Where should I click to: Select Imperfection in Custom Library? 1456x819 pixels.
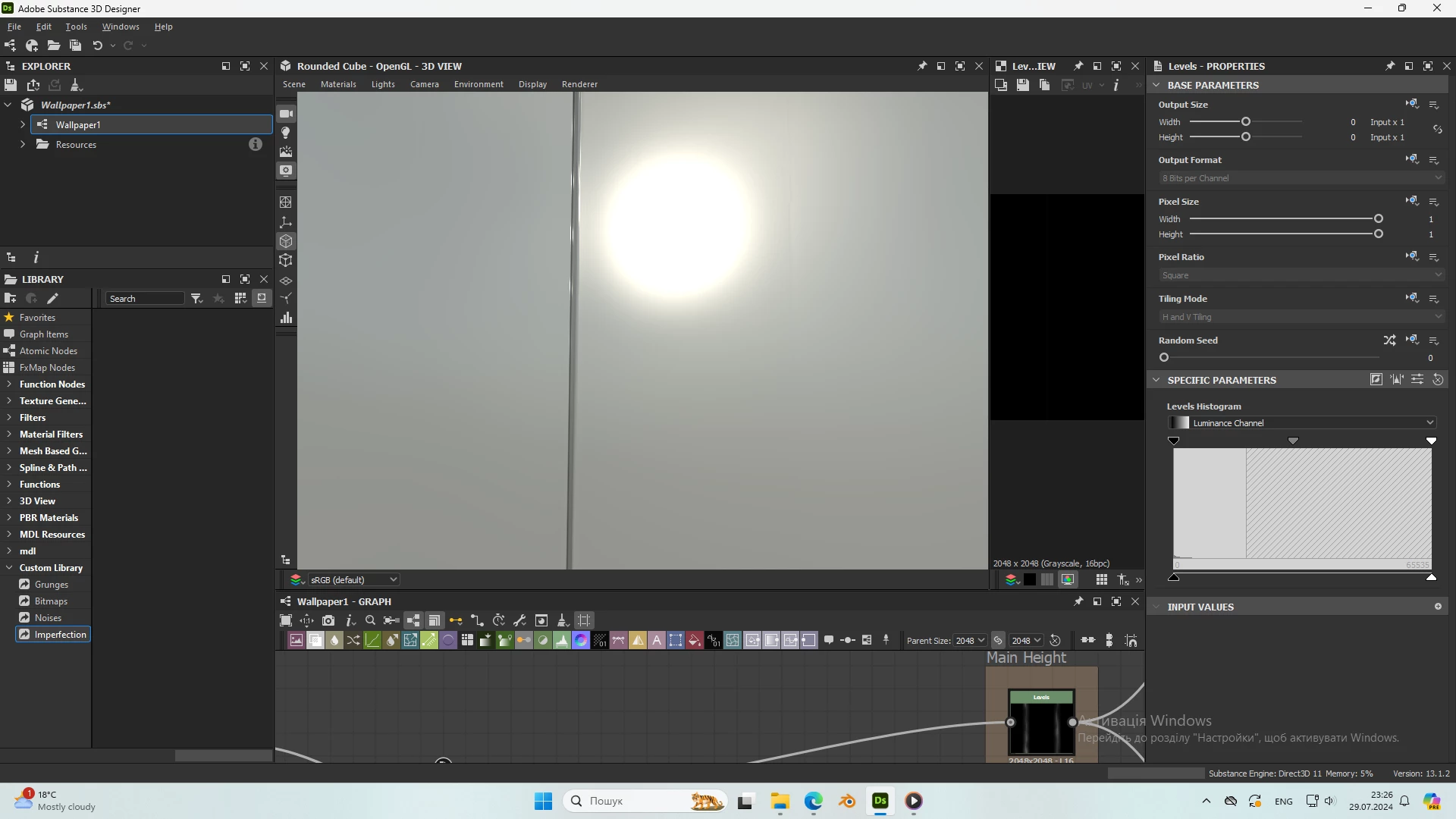pos(60,635)
